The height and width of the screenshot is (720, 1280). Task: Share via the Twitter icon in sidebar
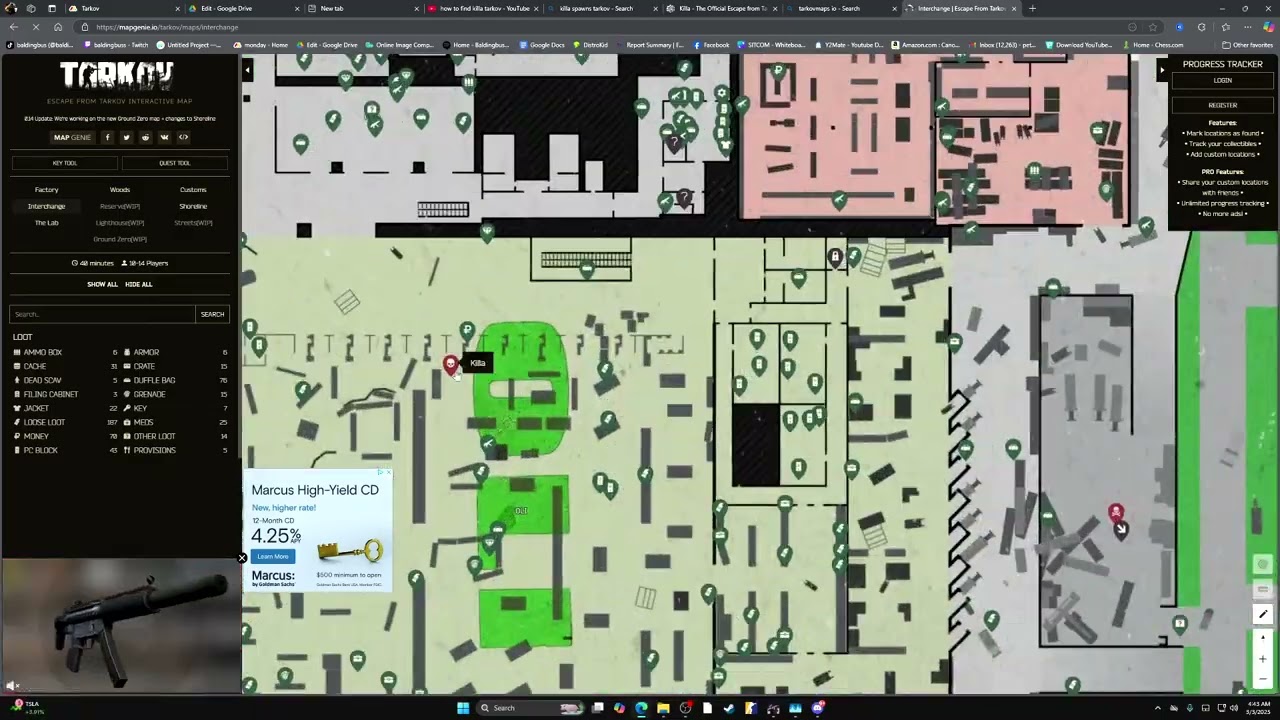tap(126, 137)
